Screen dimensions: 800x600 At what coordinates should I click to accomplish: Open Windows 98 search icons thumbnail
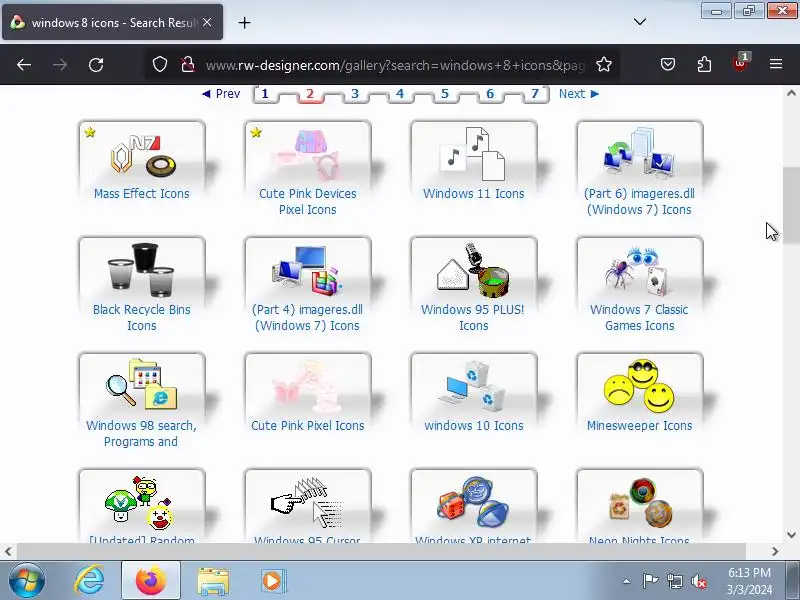(x=142, y=386)
